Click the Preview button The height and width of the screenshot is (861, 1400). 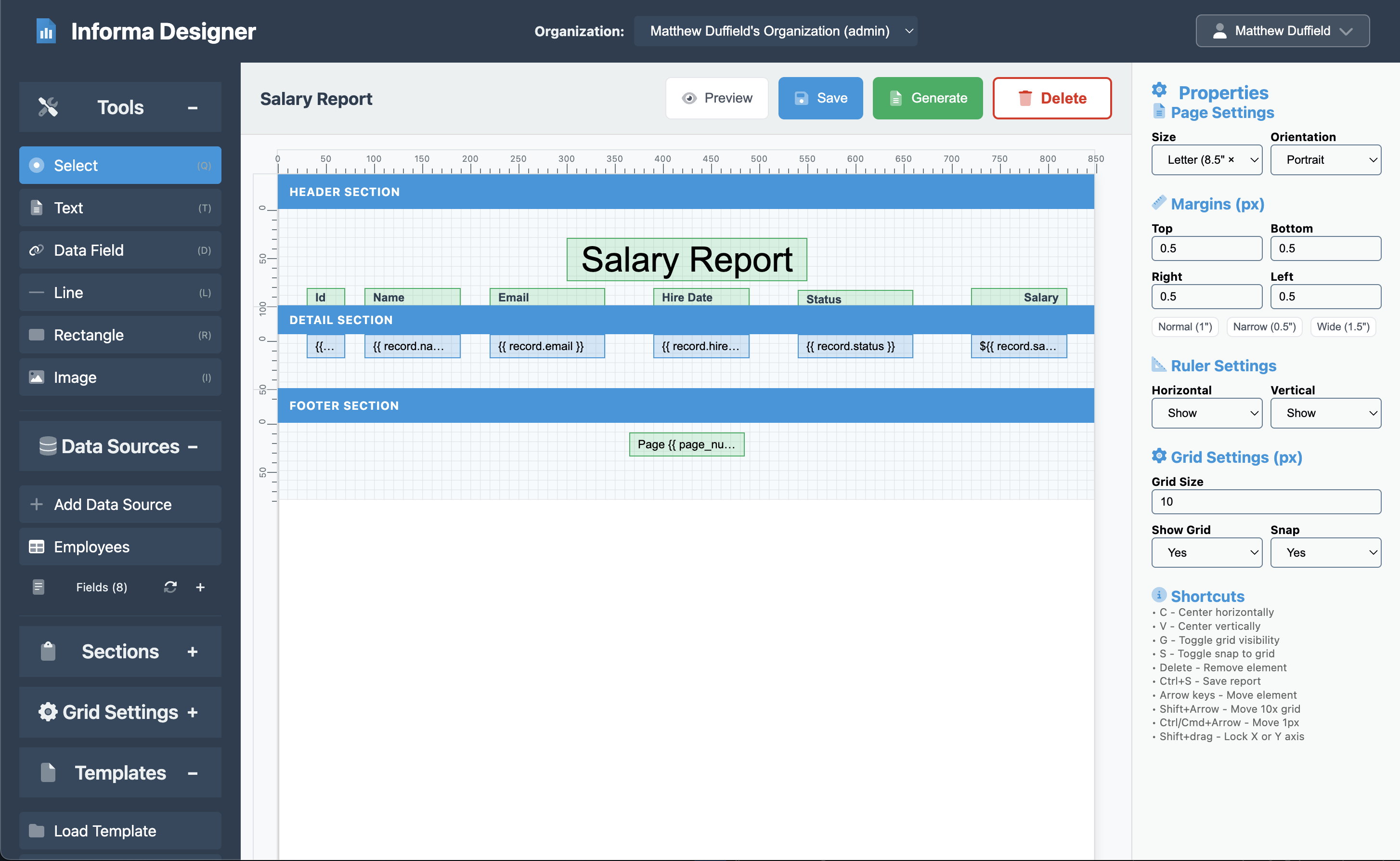(x=717, y=98)
